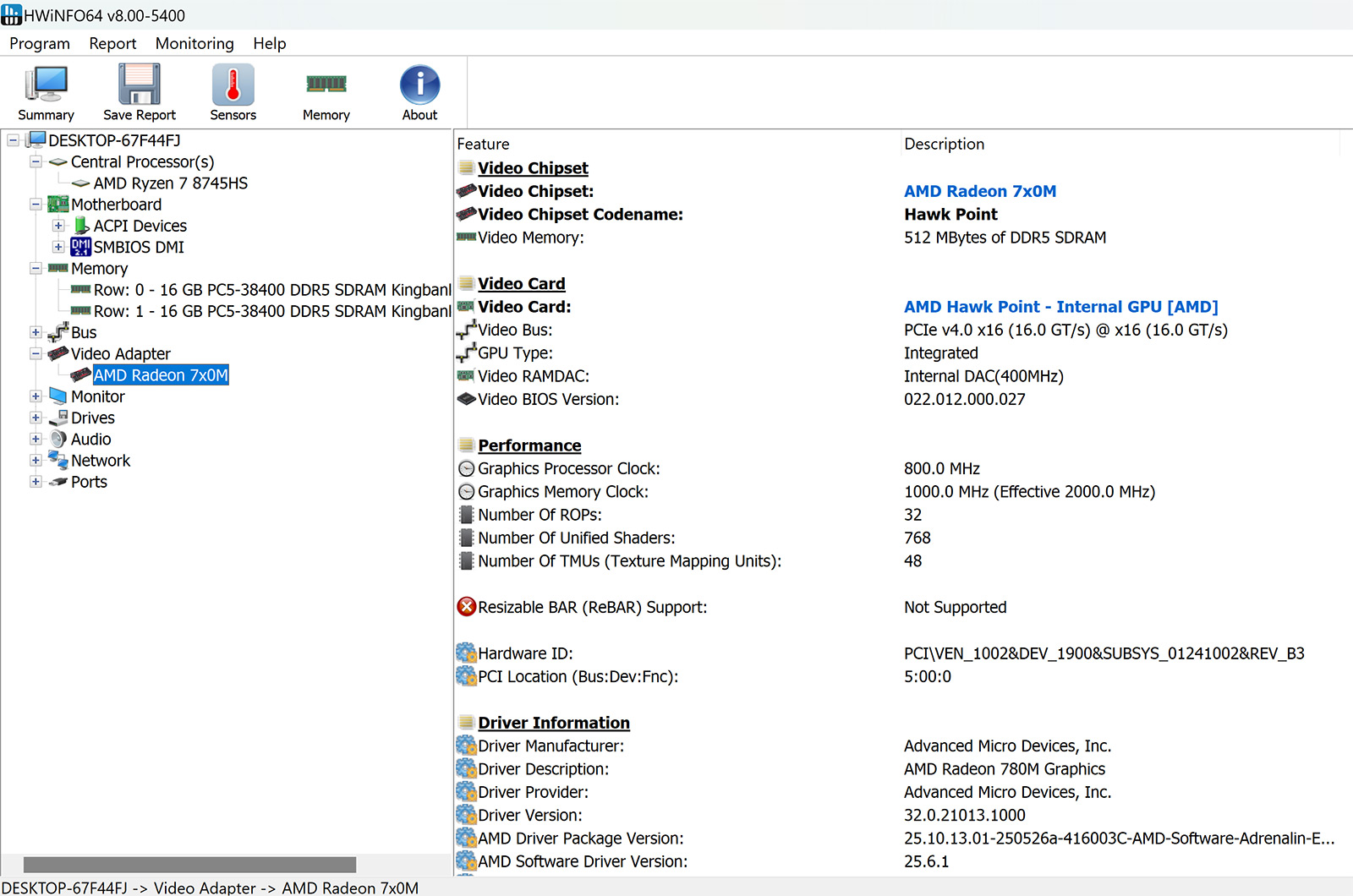This screenshot has height=896, width=1353.
Task: Expand the Audio tree node
Action: [36, 439]
